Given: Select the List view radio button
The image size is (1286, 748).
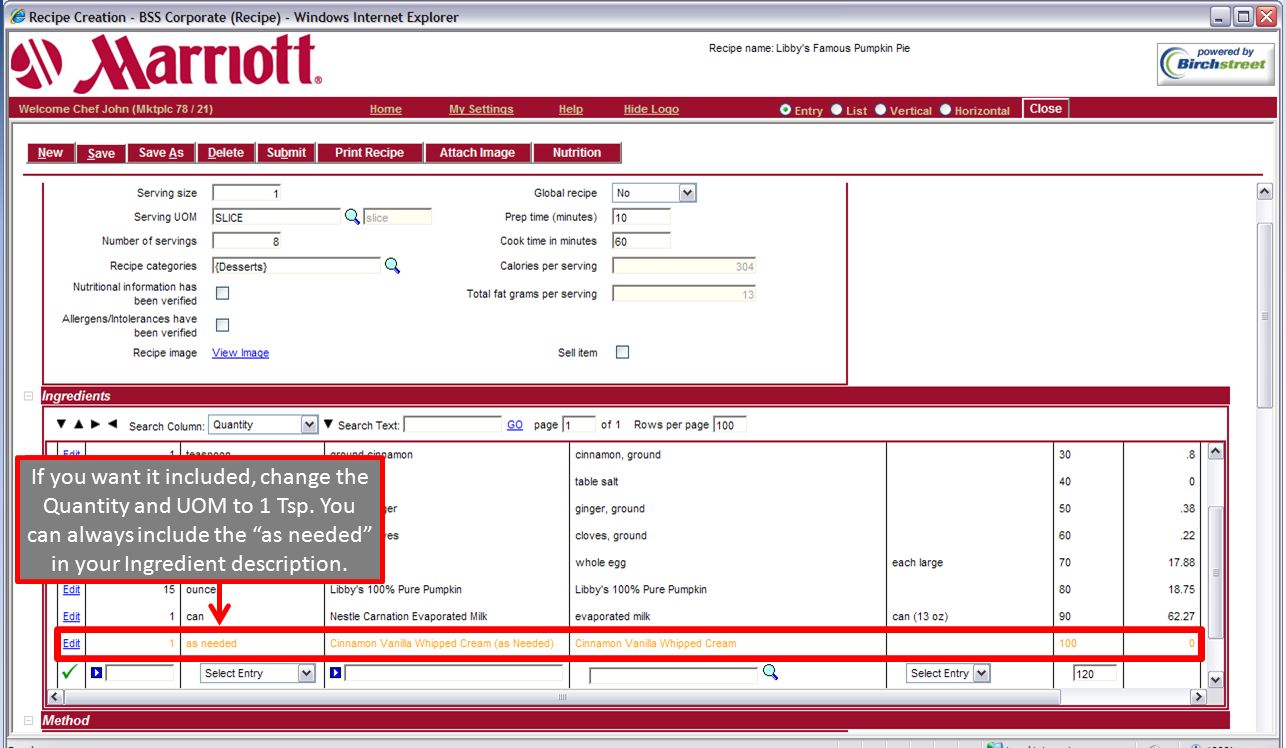Looking at the screenshot, I should (x=837, y=110).
